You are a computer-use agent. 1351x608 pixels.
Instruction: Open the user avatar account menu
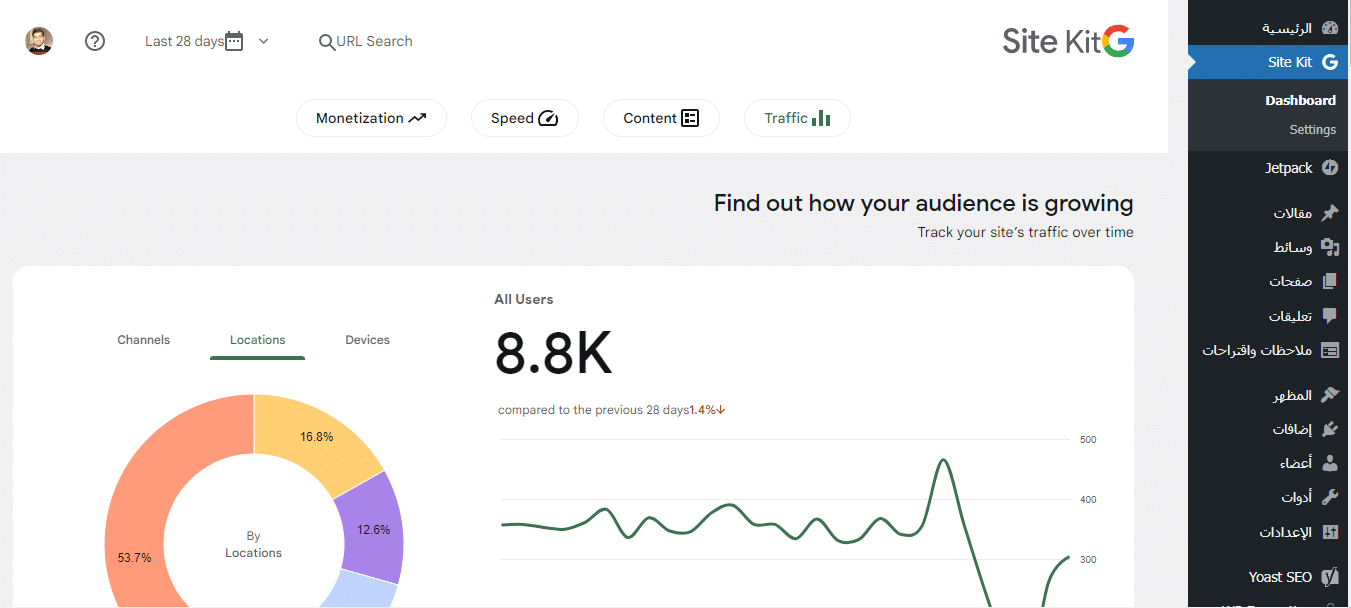tap(39, 41)
